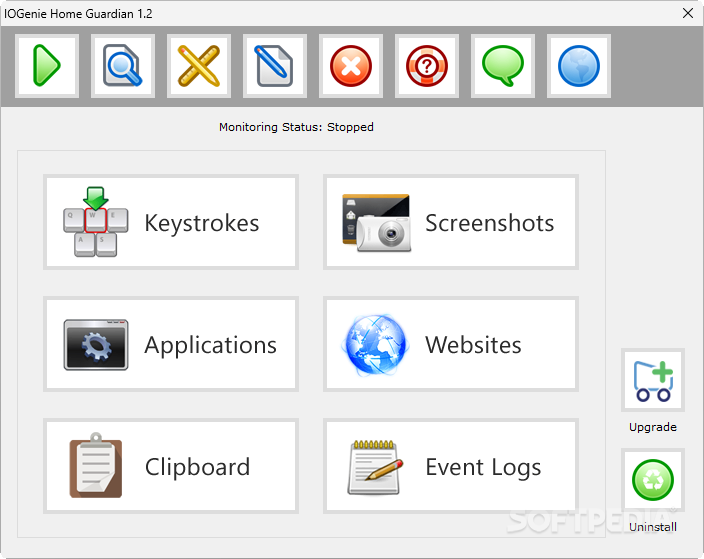704x559 pixels.
Task: Click the blue globe toolbar icon
Action: click(579, 66)
